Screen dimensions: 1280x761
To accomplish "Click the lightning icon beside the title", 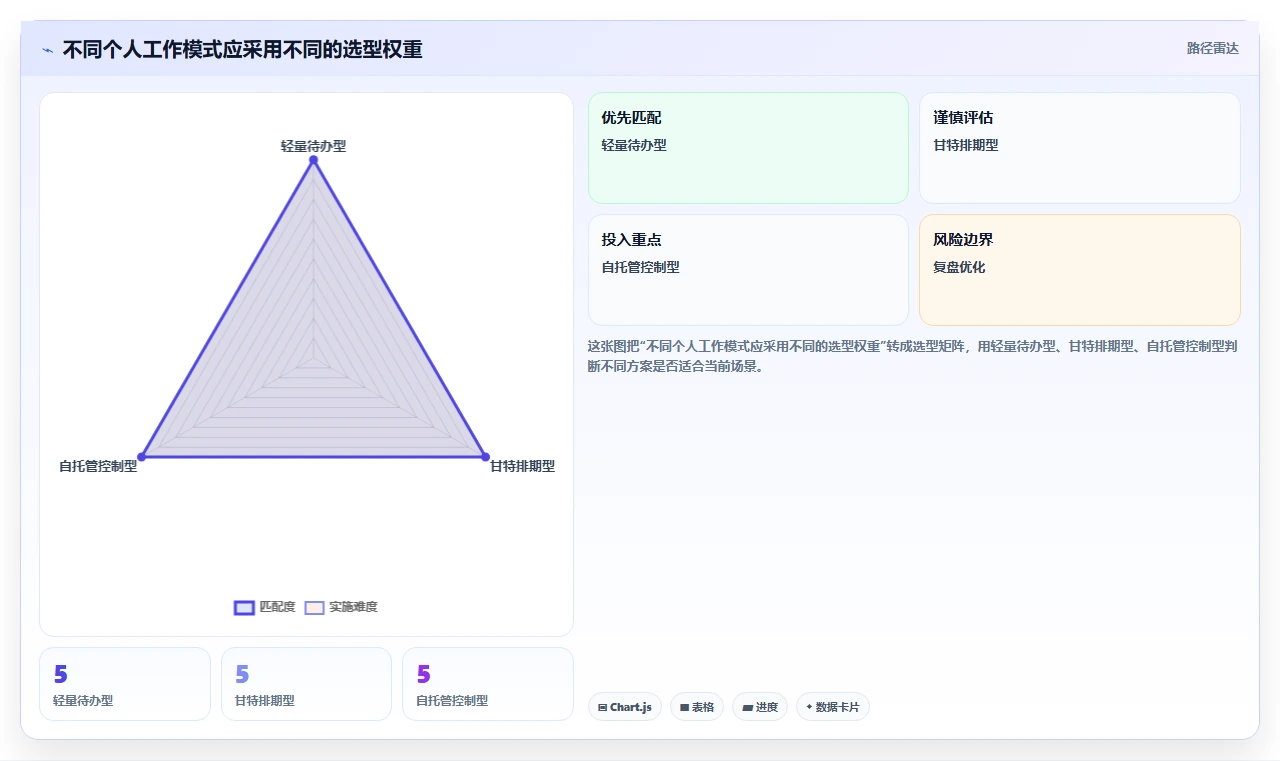I will click(x=48, y=50).
